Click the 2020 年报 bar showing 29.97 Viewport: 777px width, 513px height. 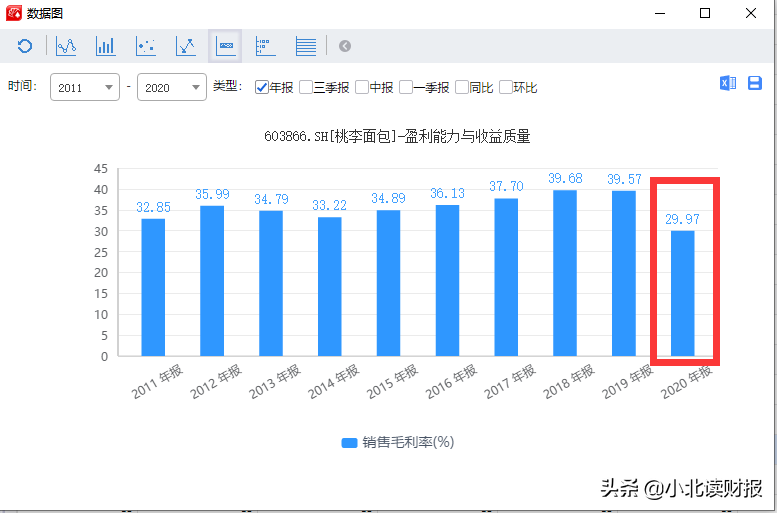pyautogui.click(x=683, y=293)
